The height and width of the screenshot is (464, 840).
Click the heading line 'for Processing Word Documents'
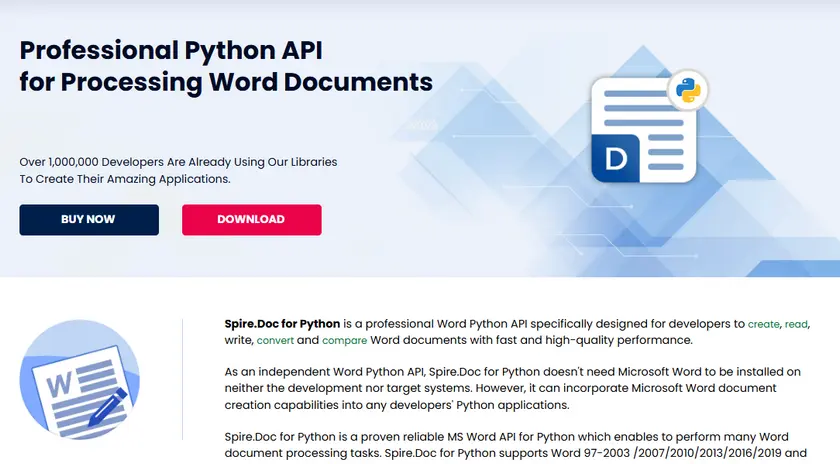[226, 83]
